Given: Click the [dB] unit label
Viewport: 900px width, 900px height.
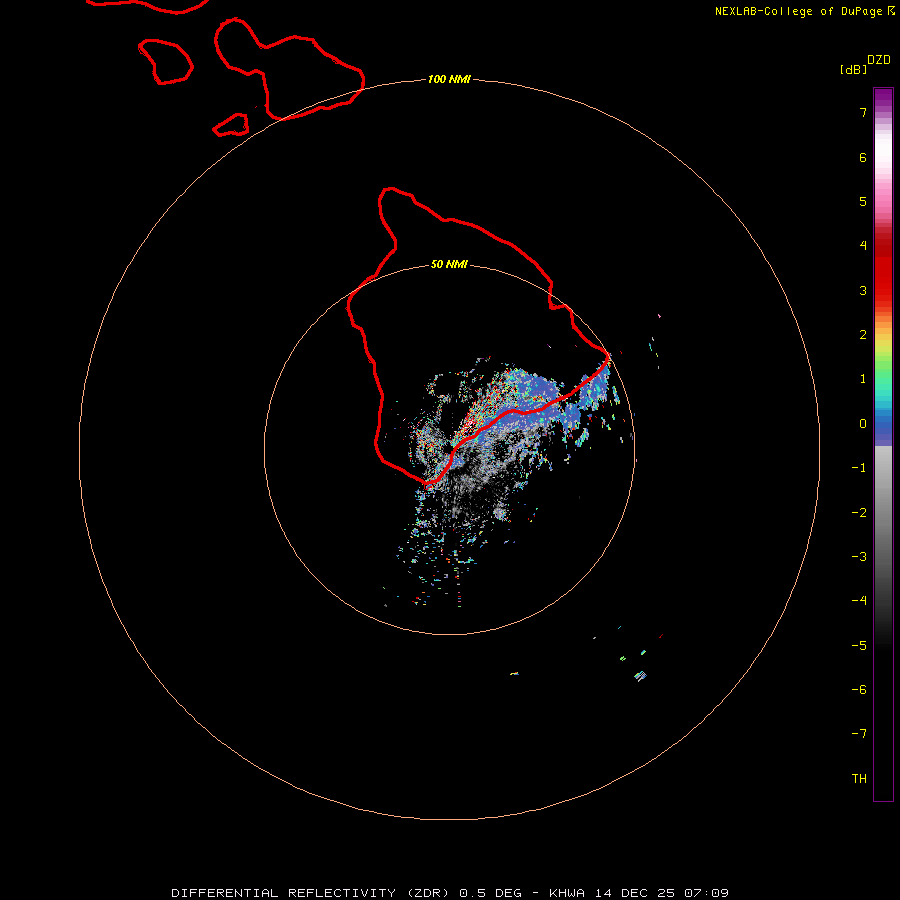Looking at the screenshot, I should (854, 69).
